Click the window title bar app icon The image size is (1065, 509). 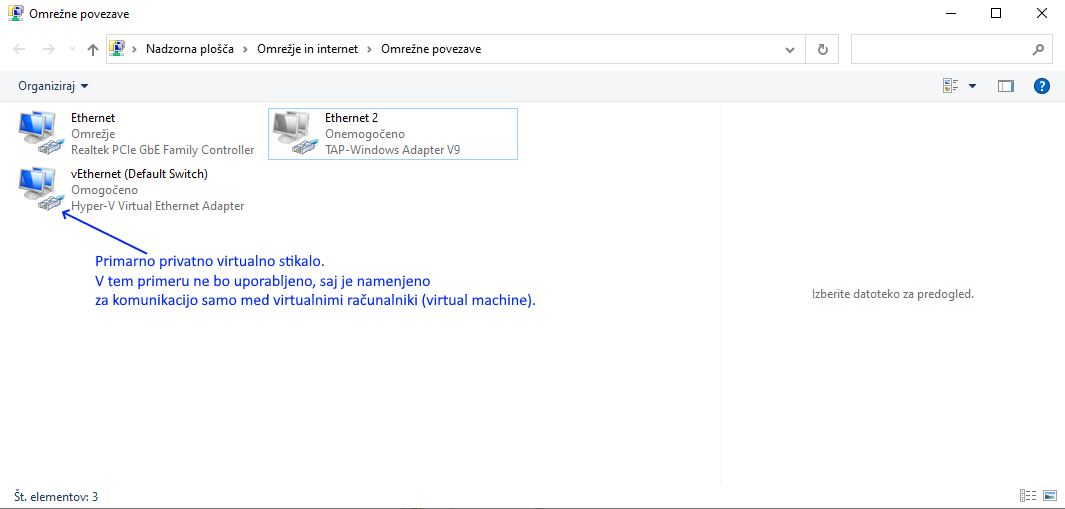[x=16, y=13]
